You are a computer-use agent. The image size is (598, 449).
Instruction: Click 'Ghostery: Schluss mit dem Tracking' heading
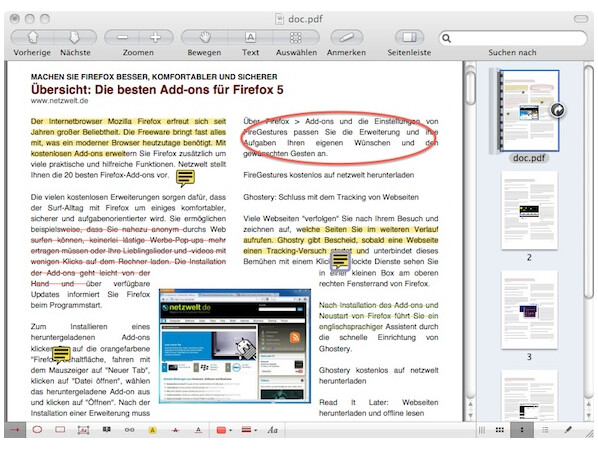click(331, 197)
